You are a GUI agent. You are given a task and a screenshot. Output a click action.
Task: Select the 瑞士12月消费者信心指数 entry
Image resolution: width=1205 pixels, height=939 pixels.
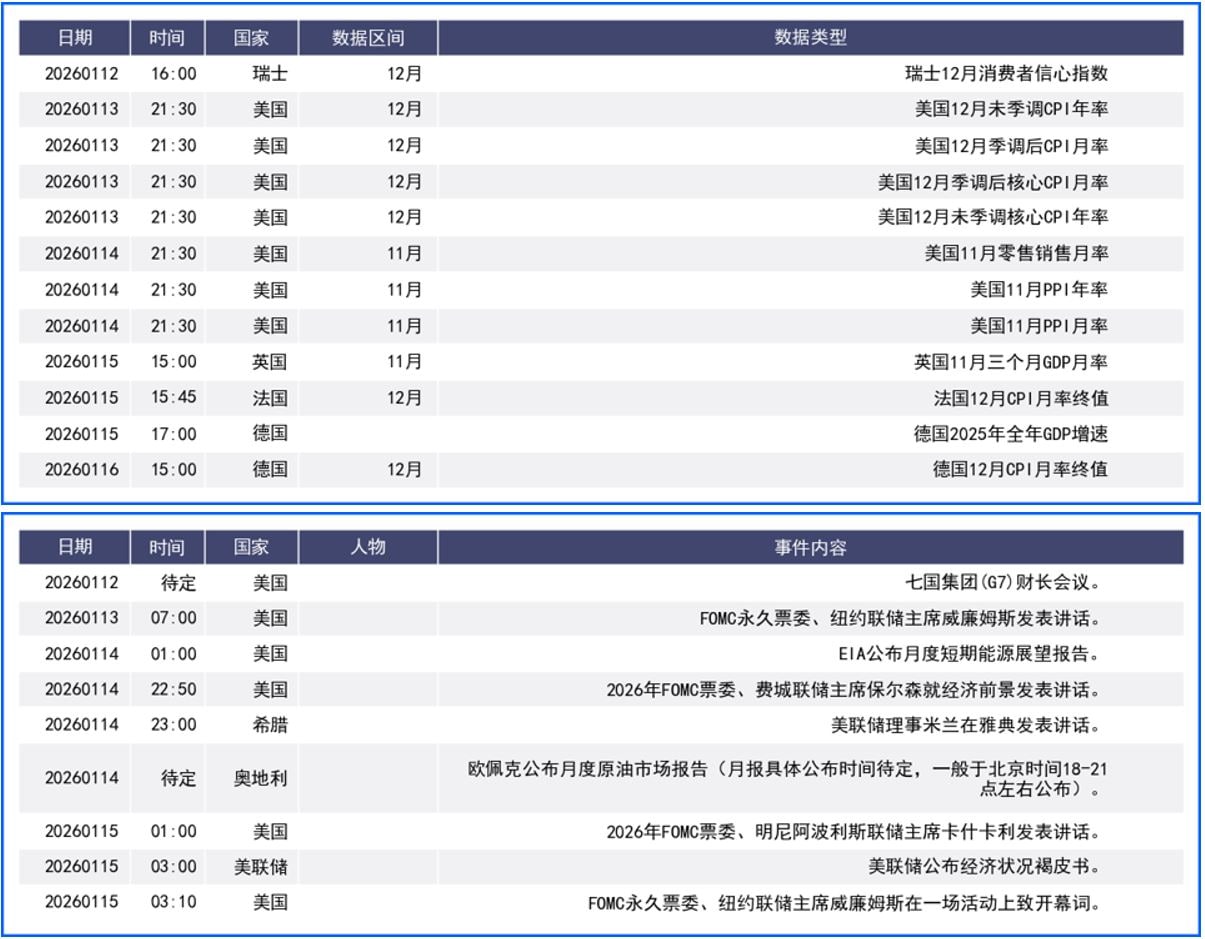pos(1006,73)
